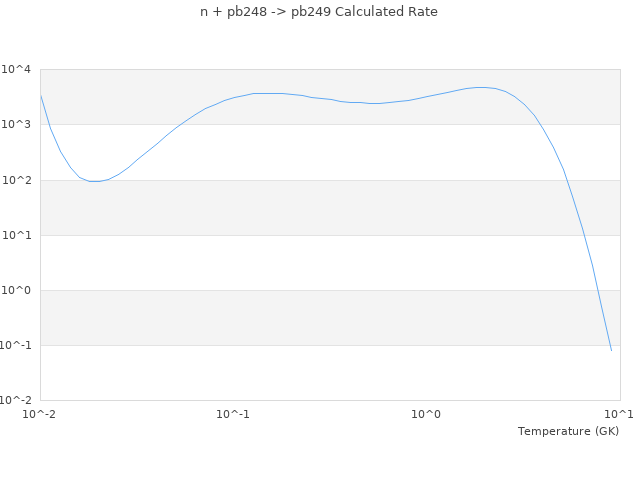Click the curve's highest peak right of 10^0
The width and height of the screenshot is (640, 480).
click(482, 87)
